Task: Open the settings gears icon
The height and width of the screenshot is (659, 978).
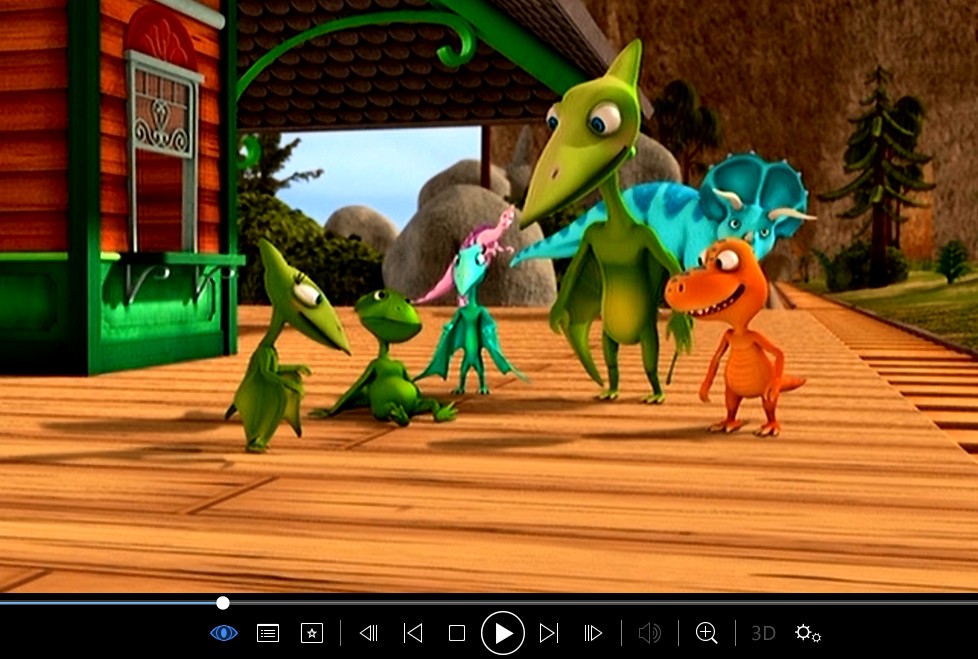Action: coord(808,633)
